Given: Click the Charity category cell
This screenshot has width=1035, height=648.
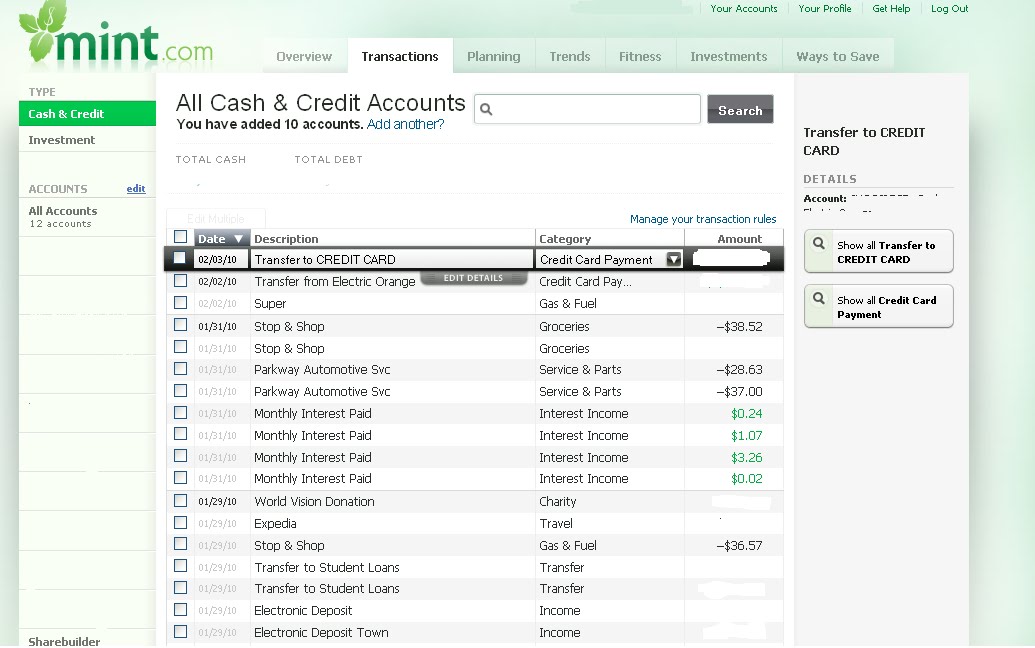Looking at the screenshot, I should pyautogui.click(x=558, y=502).
